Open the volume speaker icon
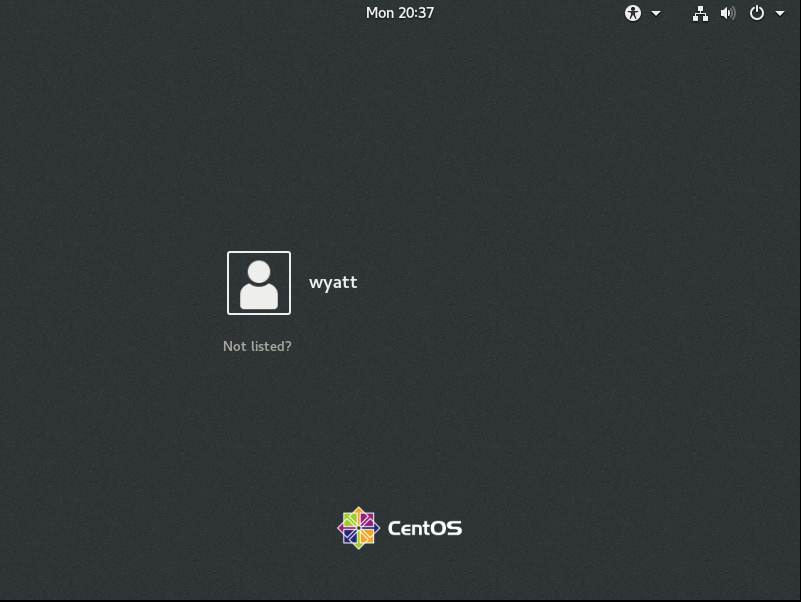The height and width of the screenshot is (602, 801). click(728, 13)
